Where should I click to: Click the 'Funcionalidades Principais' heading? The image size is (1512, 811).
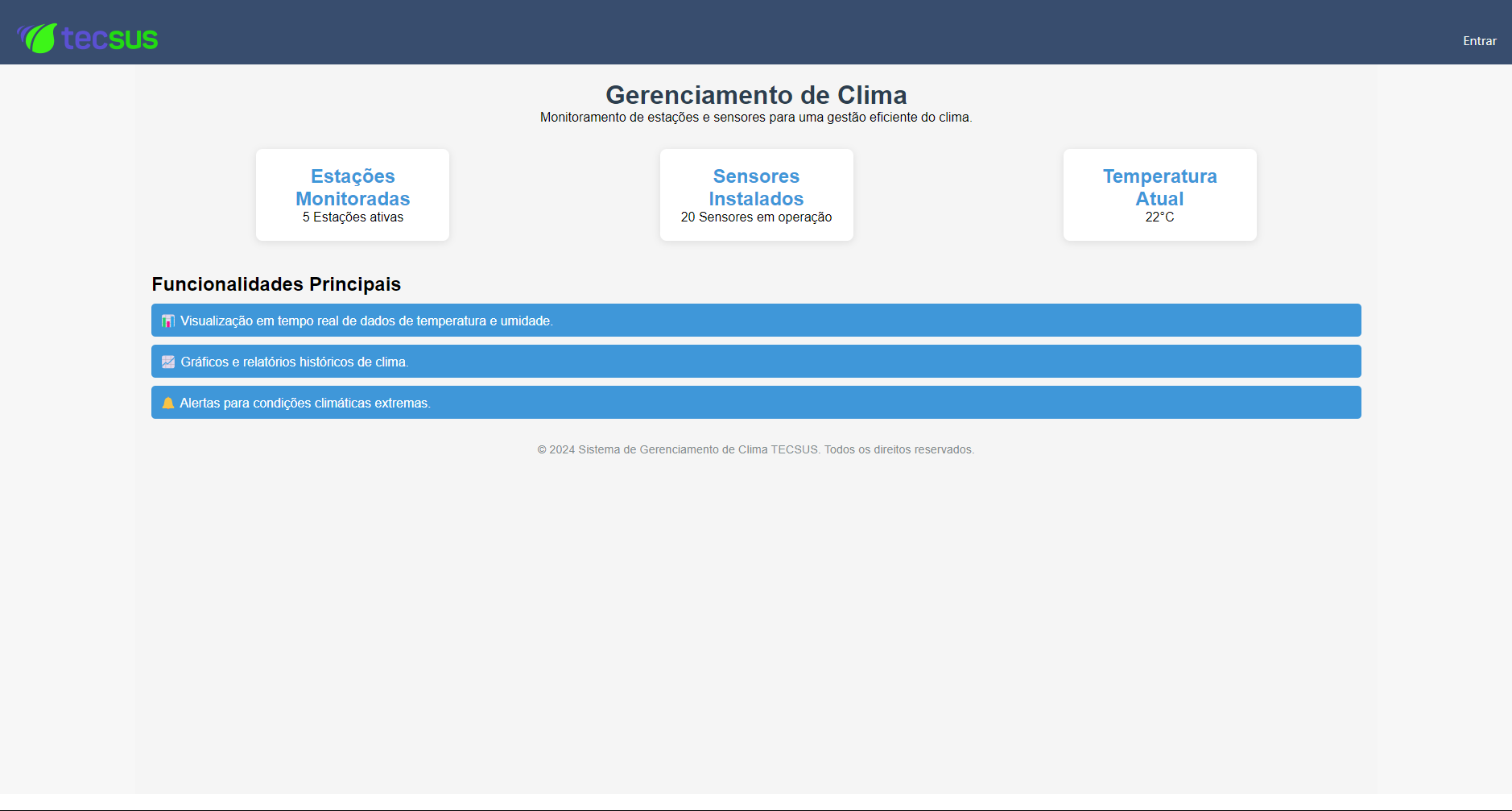click(276, 284)
